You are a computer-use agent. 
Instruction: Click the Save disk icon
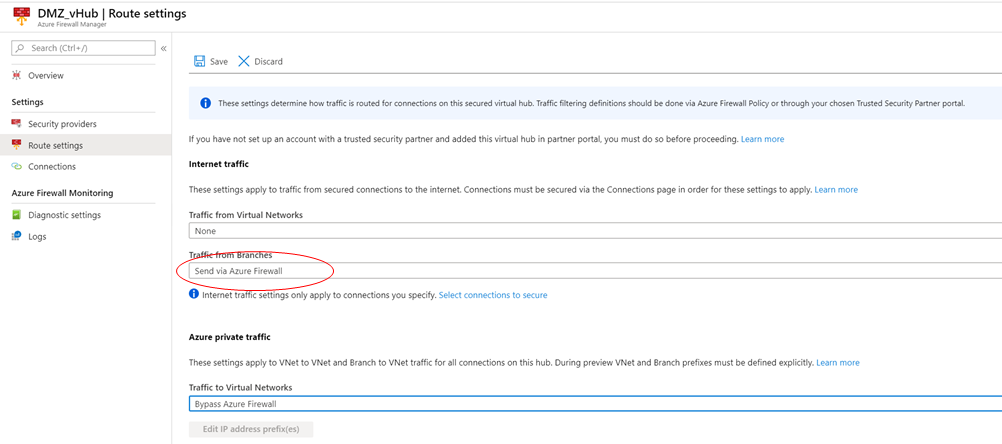[x=199, y=61]
